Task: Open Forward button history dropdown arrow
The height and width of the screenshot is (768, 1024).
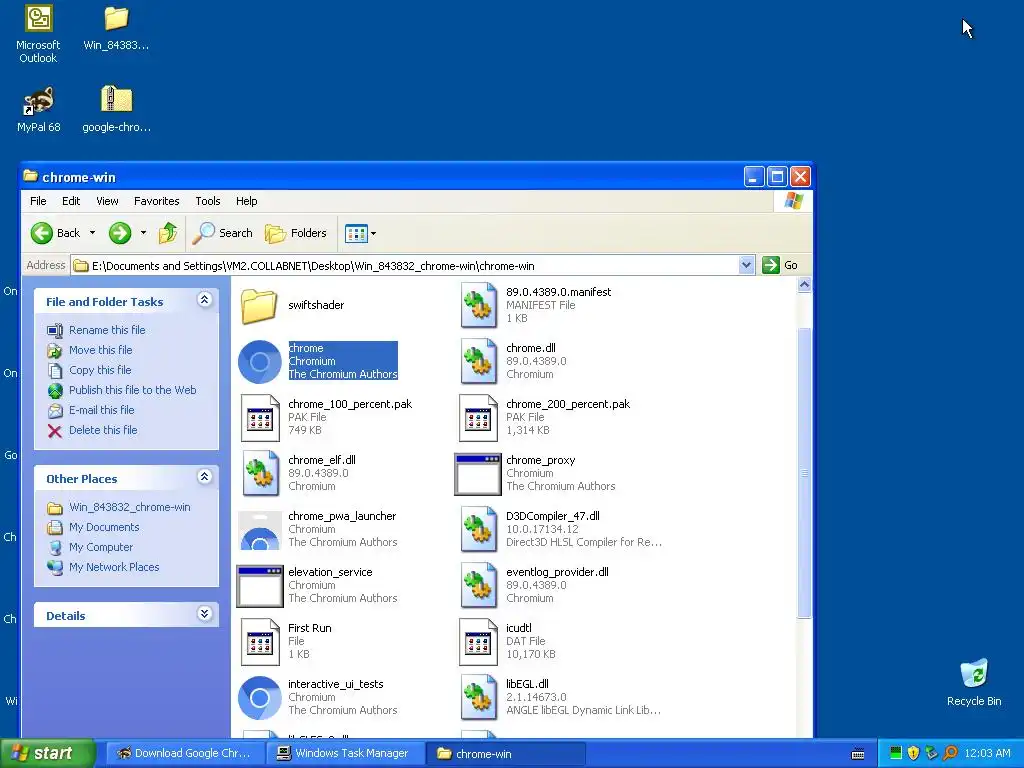Action: tap(143, 233)
